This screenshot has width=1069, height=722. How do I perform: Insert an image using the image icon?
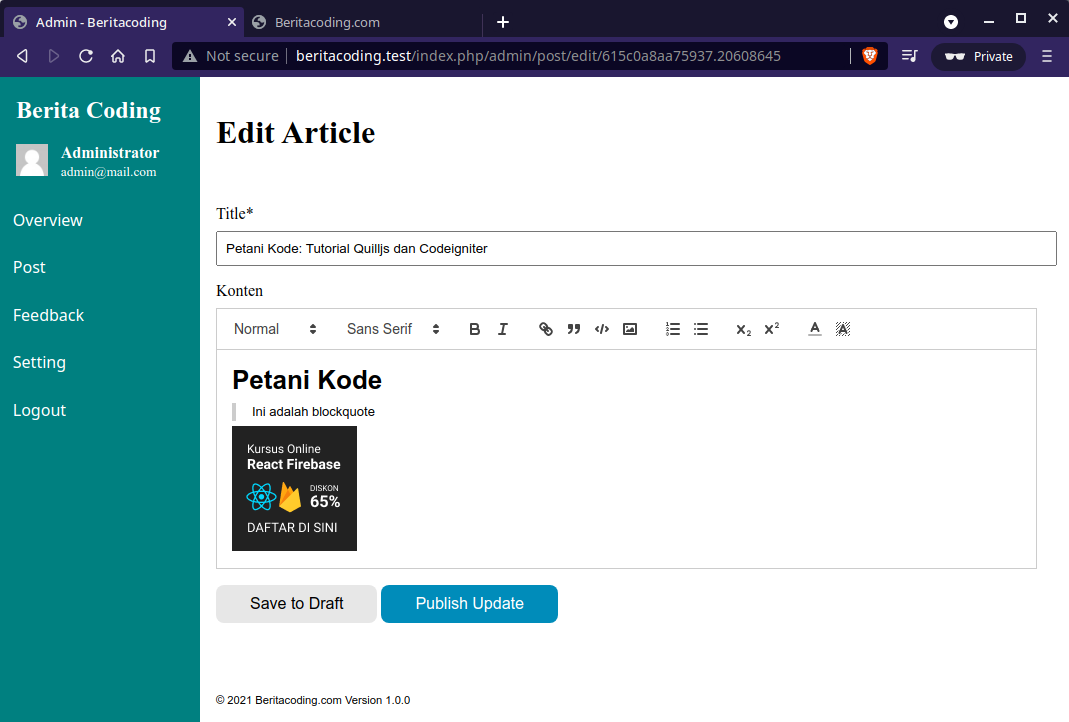point(629,328)
